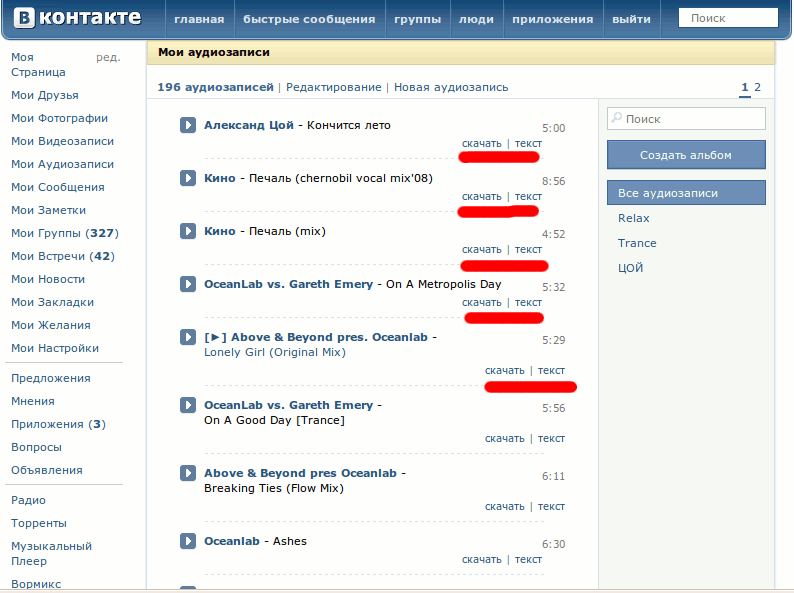794x593 pixels.
Task: Click the ВКонтакте logo
Action: click(x=77, y=18)
